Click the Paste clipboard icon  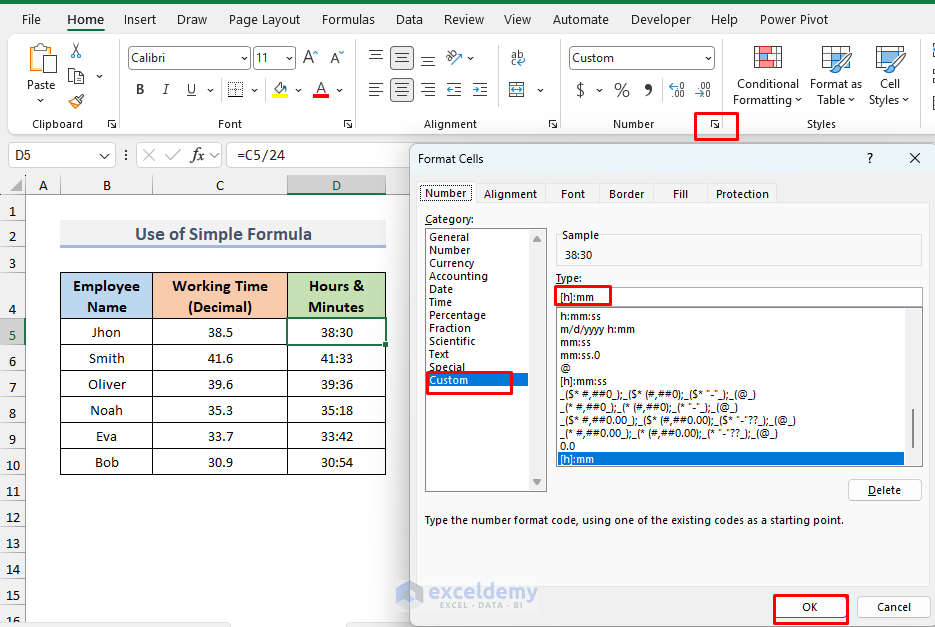point(42,59)
